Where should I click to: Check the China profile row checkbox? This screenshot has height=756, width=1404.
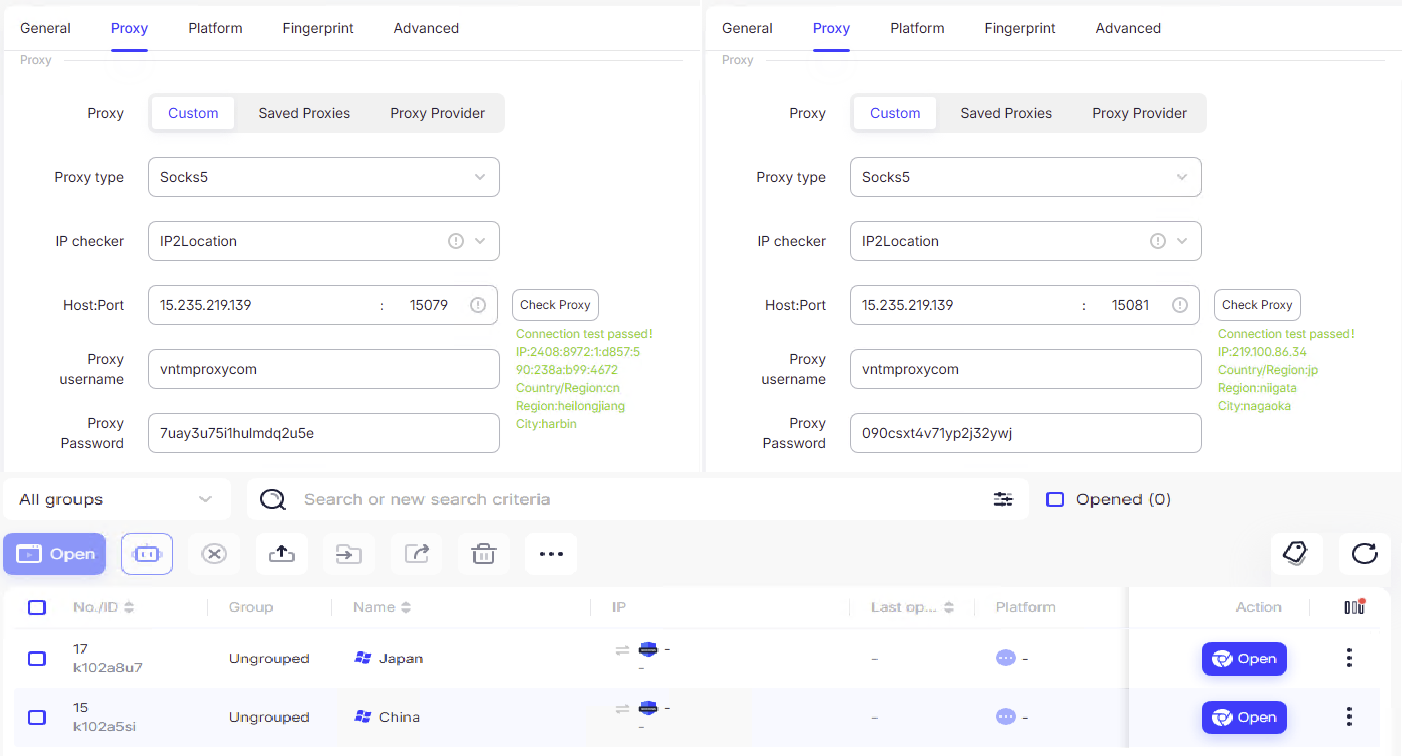tap(37, 717)
